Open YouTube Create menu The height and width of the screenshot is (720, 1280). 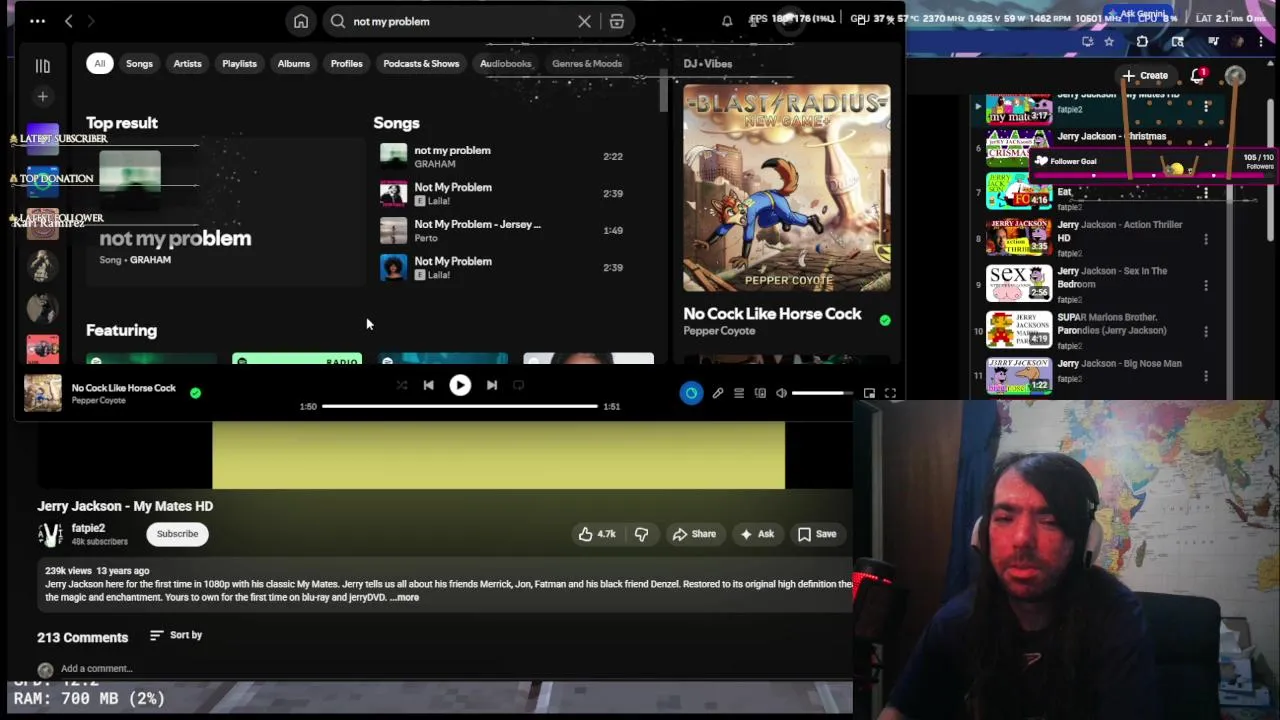coord(1145,76)
